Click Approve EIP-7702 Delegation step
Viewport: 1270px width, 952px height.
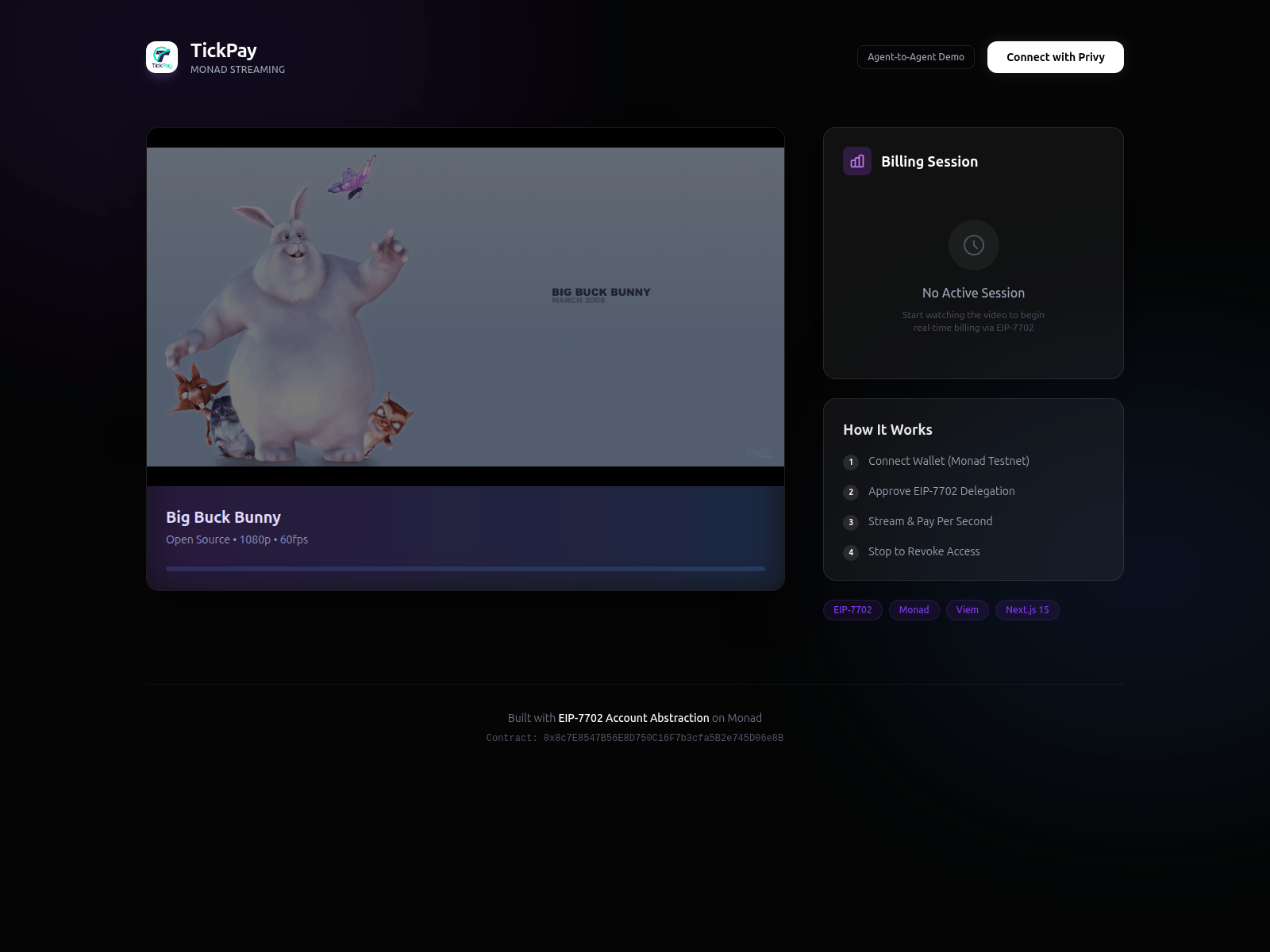pos(941,491)
